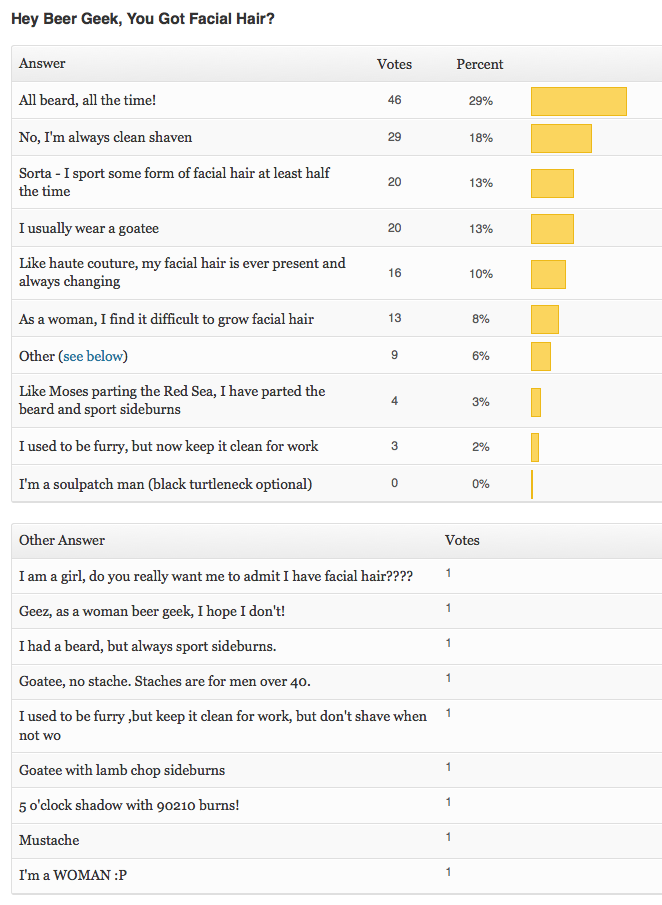Click 'I'm a WOMAN :P' answer
Viewport: 662px width, 905px height.
tap(73, 876)
